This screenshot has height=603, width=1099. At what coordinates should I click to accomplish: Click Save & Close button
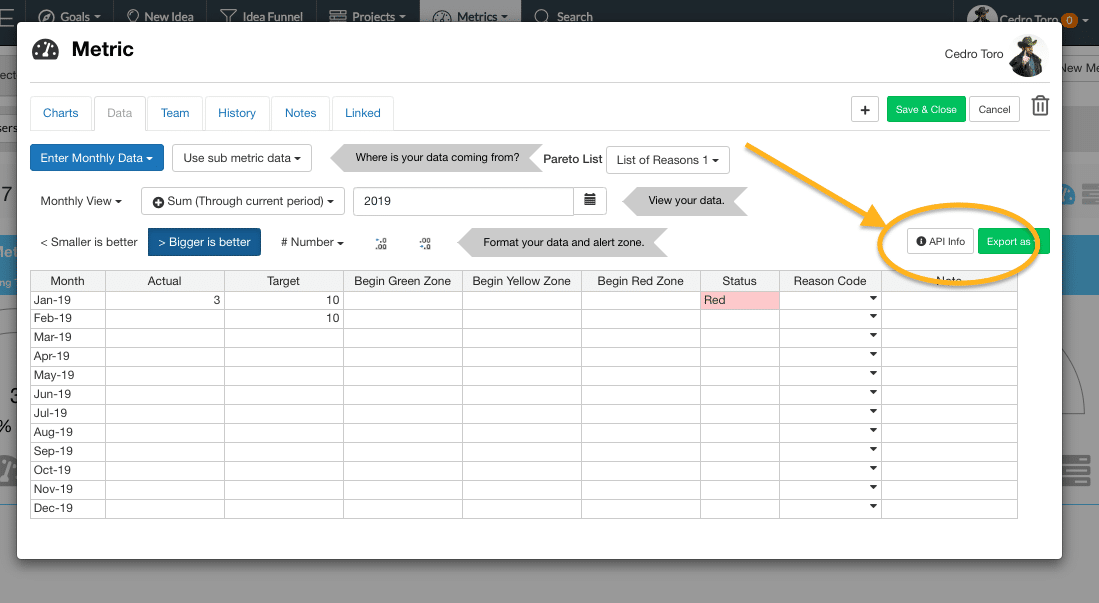pyautogui.click(x=925, y=110)
